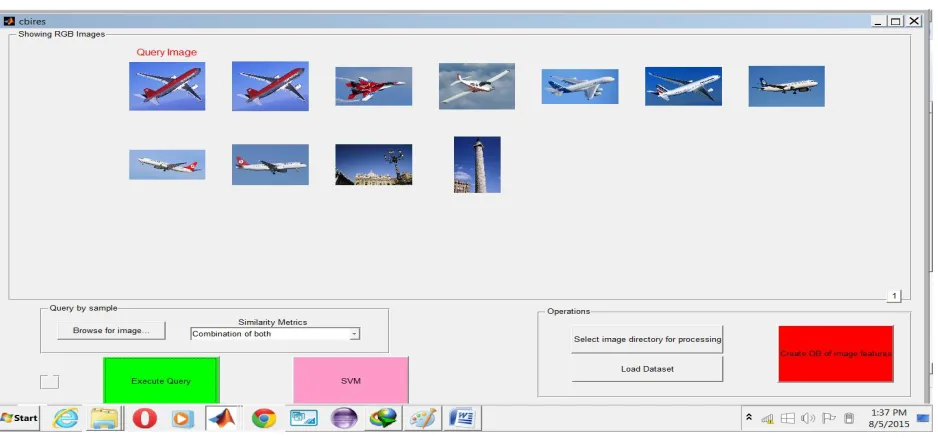The height and width of the screenshot is (438, 938).
Task: Open the Paint palette taskbar icon
Action: coord(423,418)
